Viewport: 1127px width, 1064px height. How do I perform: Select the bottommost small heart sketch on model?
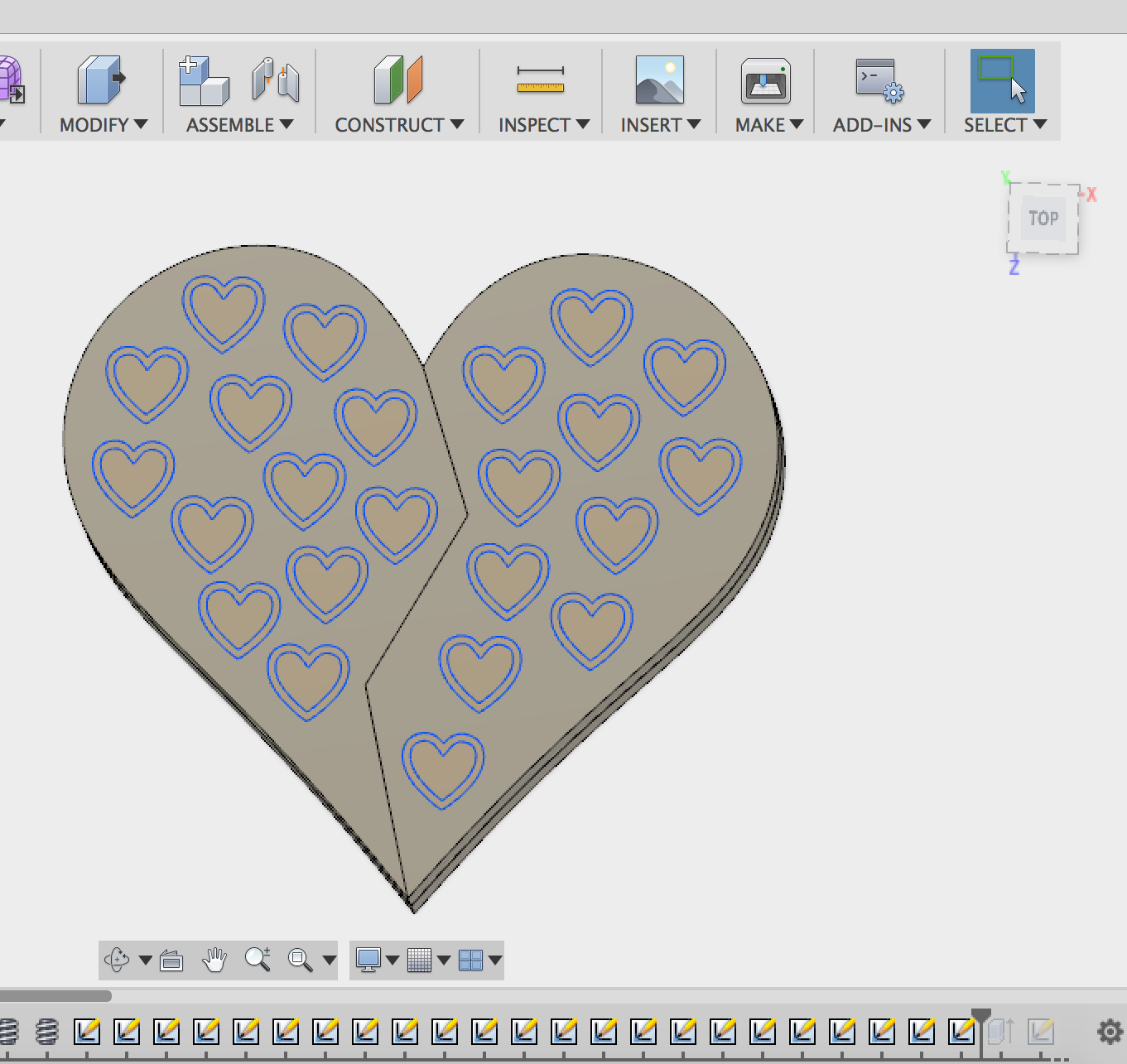[443, 770]
